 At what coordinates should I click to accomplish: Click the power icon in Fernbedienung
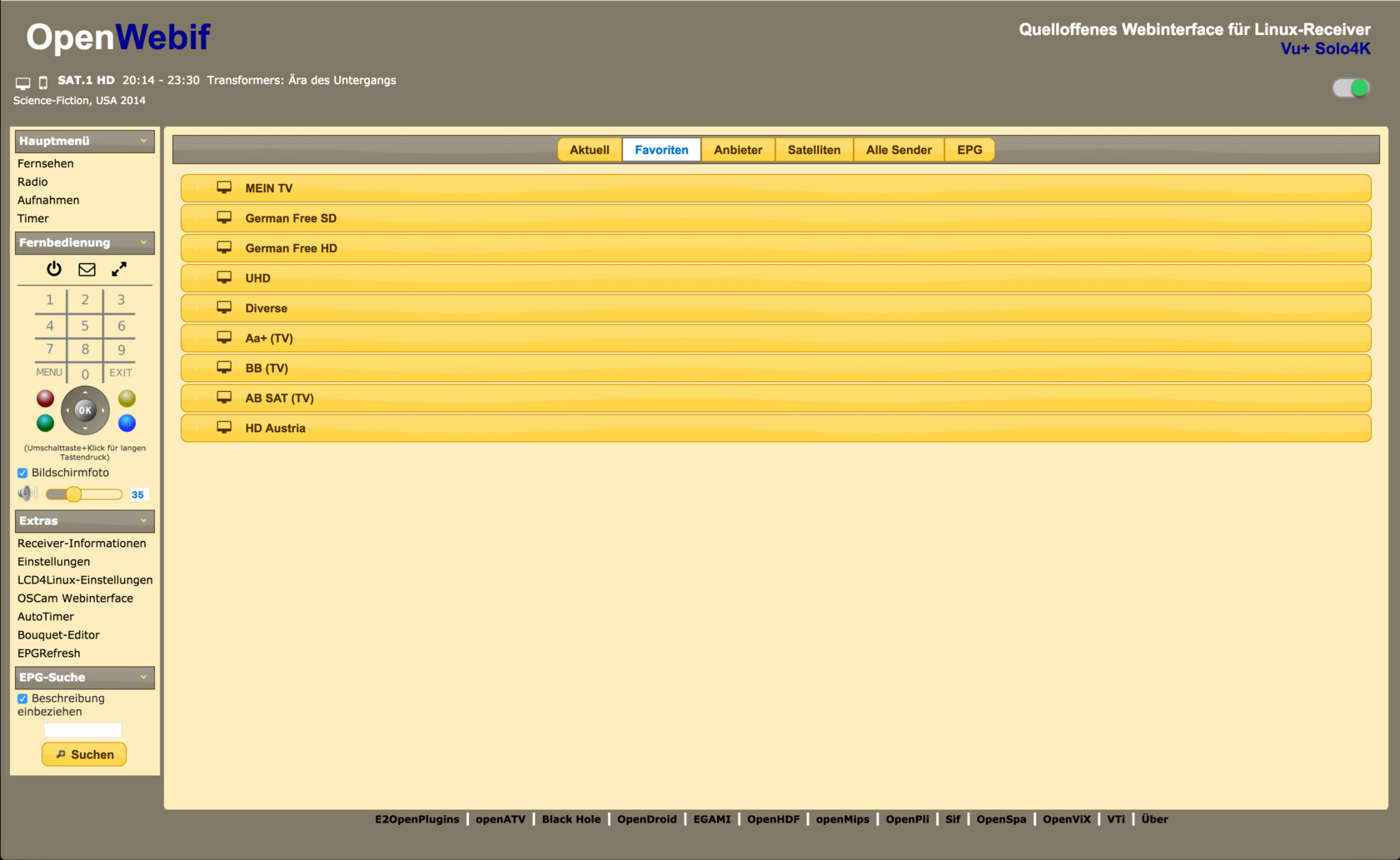click(x=54, y=269)
